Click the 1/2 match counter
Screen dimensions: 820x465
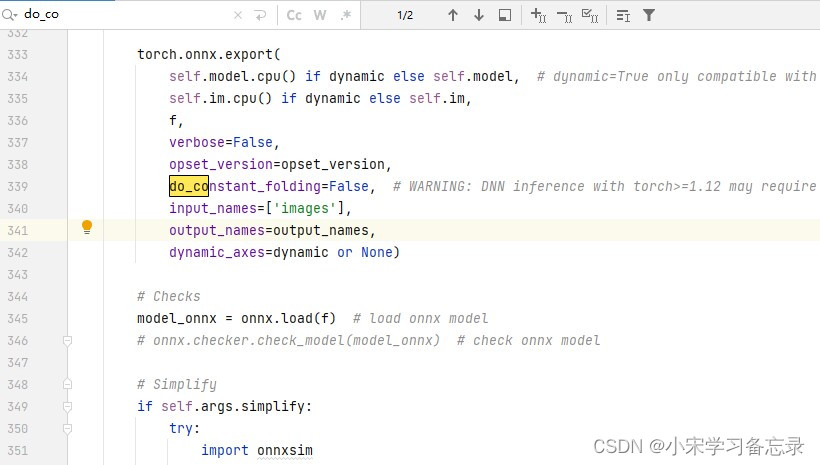coord(405,15)
